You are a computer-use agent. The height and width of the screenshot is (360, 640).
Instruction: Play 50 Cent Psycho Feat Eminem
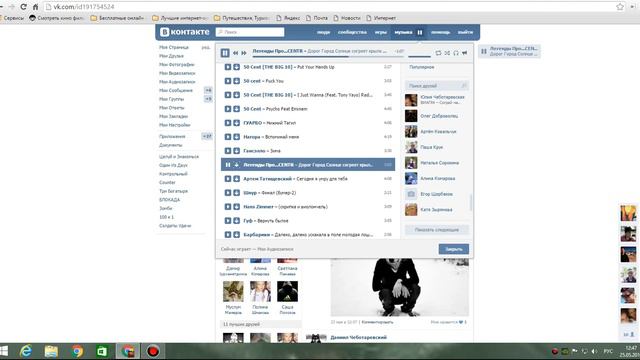point(228,109)
